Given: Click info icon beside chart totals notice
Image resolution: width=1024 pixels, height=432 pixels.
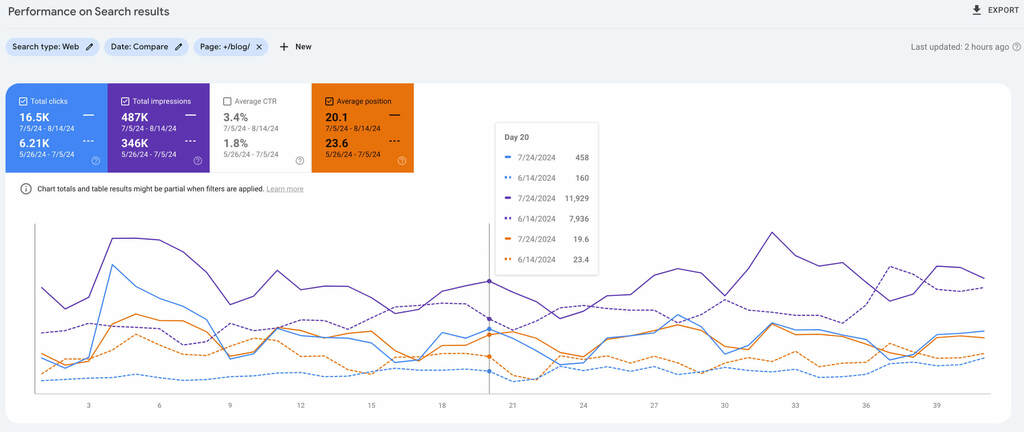Looking at the screenshot, I should (25, 189).
